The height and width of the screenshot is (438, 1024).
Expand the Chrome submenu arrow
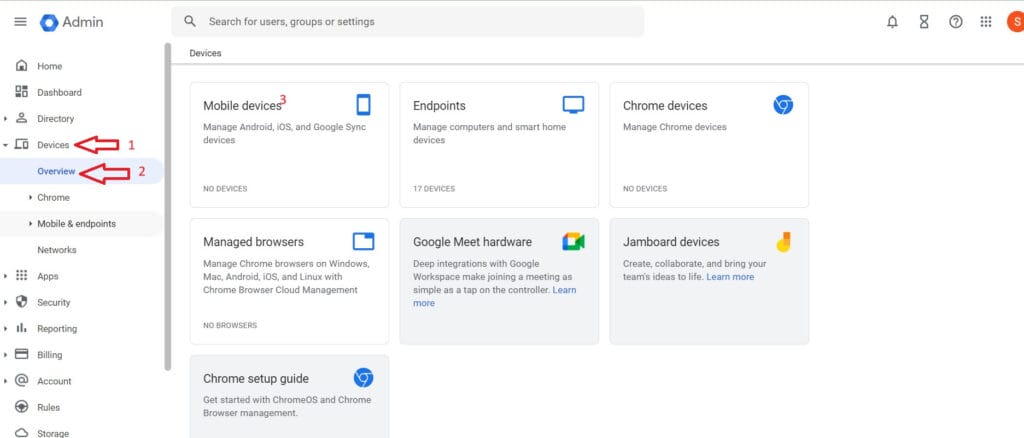pos(31,197)
